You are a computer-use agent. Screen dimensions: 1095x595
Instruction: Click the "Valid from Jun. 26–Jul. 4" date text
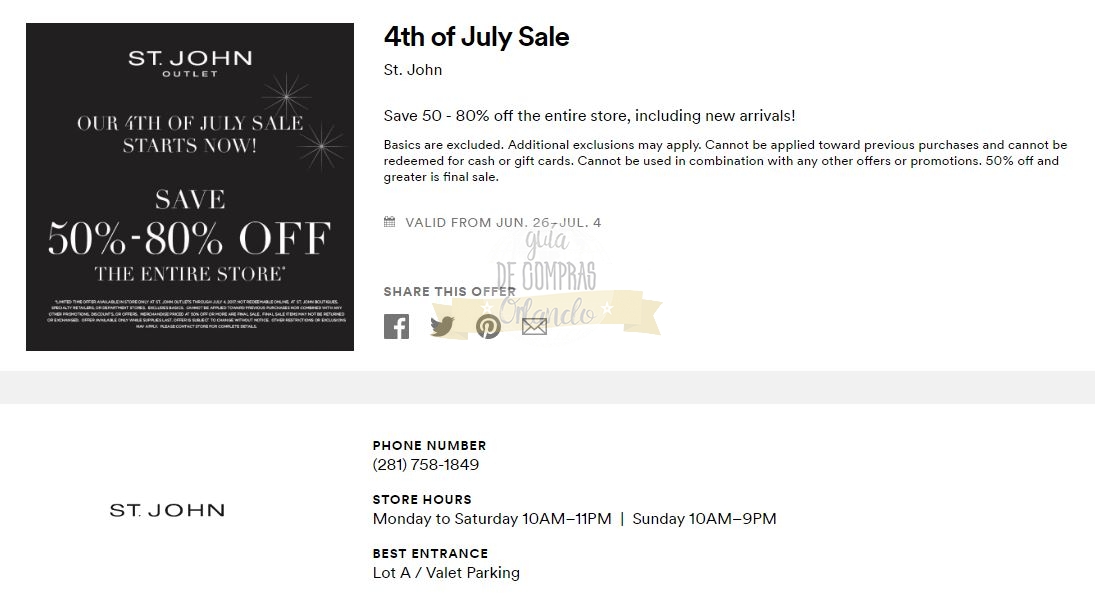[503, 223]
